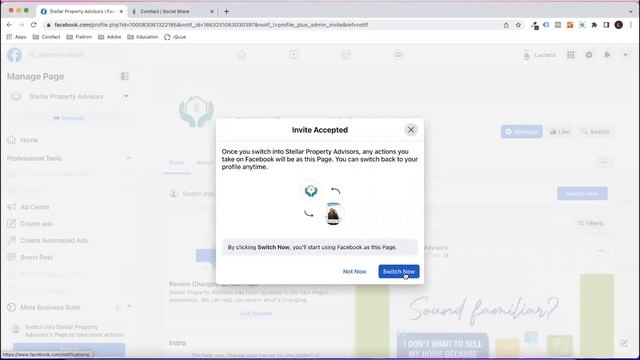Image resolution: width=640 pixels, height=360 pixels.
Task: Select the Posts tab on page
Action: click(x=176, y=162)
